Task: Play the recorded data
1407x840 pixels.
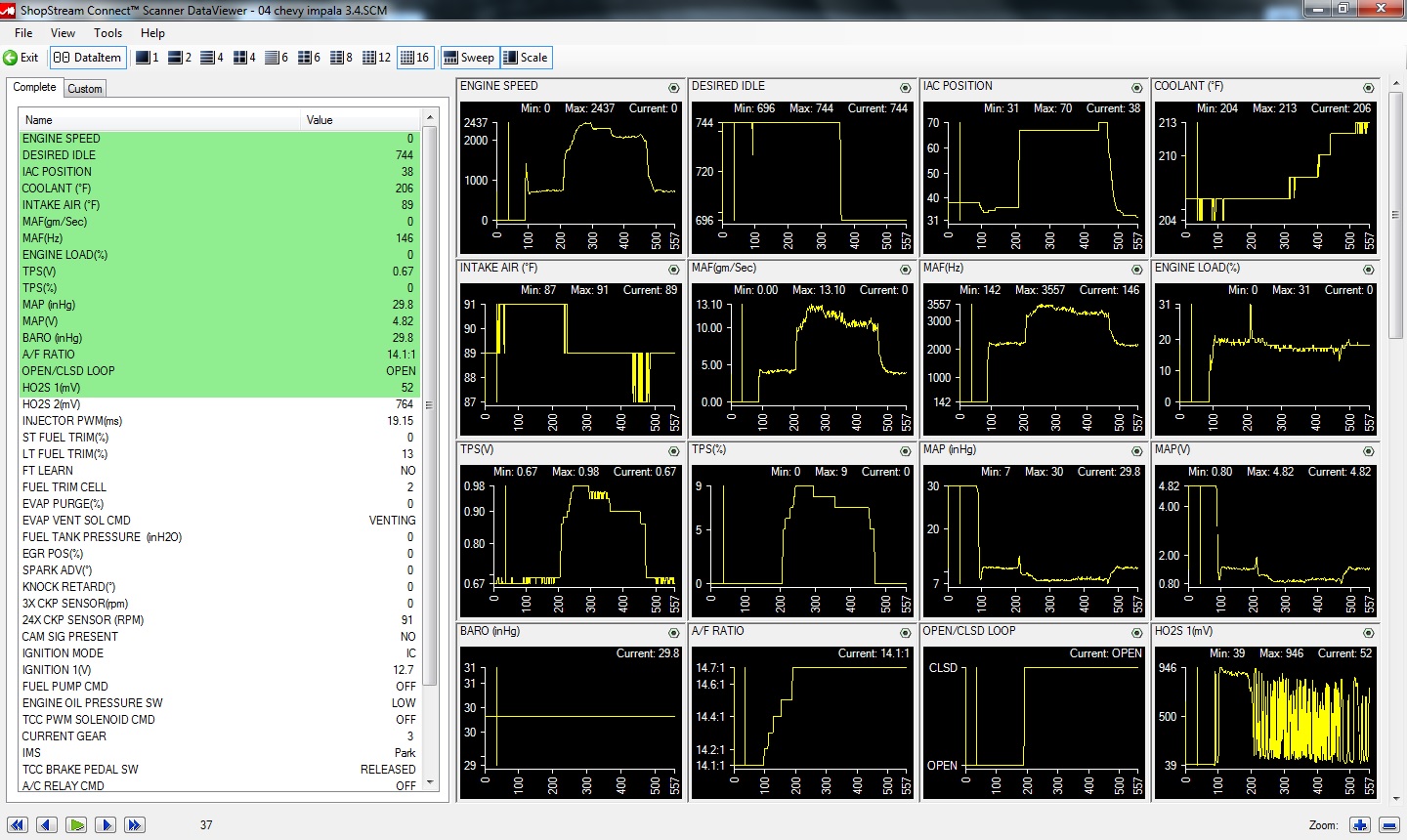Action: (x=76, y=824)
